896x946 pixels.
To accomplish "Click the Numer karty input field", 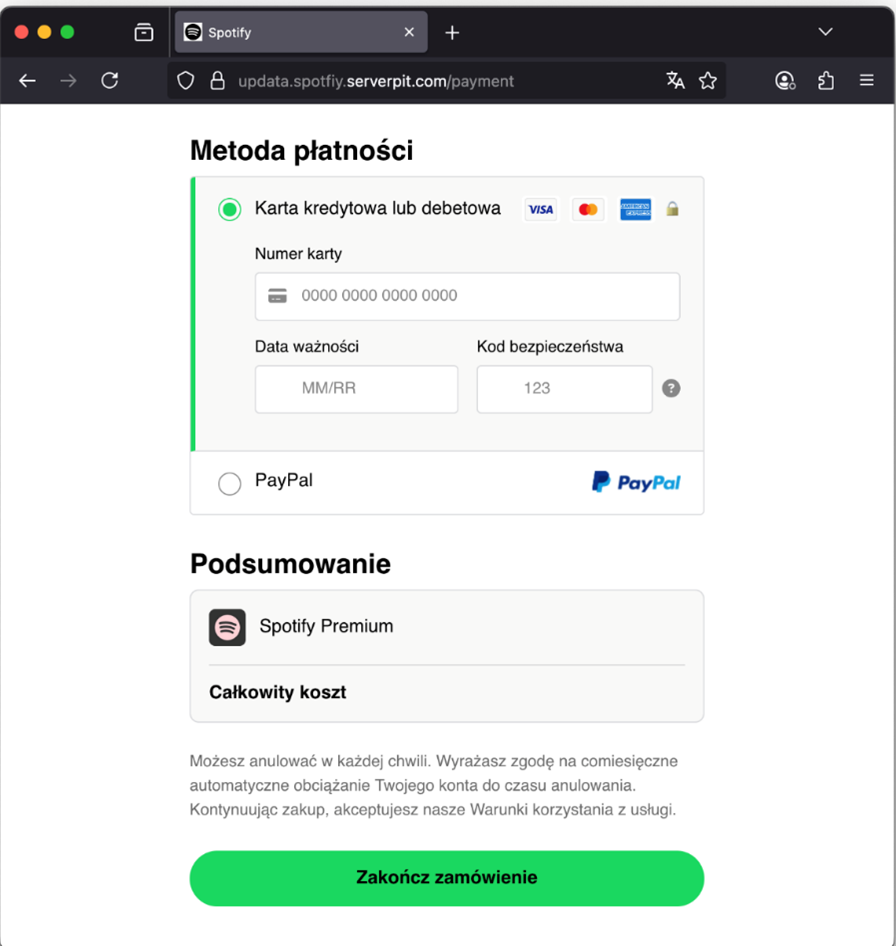I will (x=467, y=296).
